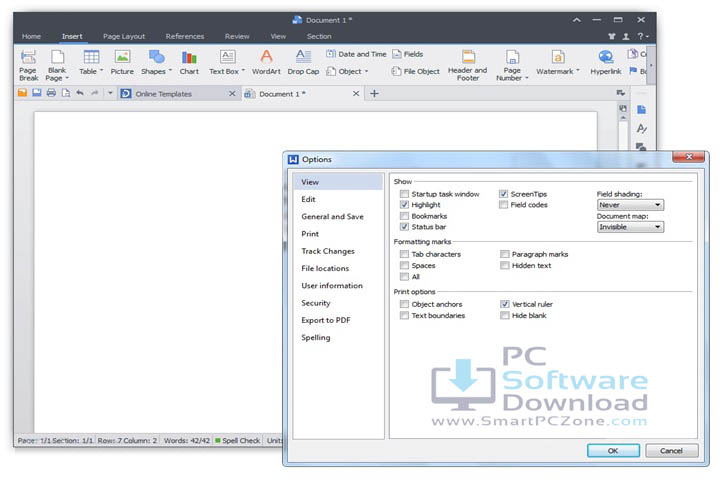Viewport: 720px width, 480px height.
Task: Select Edit in the Options list
Action: [338, 199]
